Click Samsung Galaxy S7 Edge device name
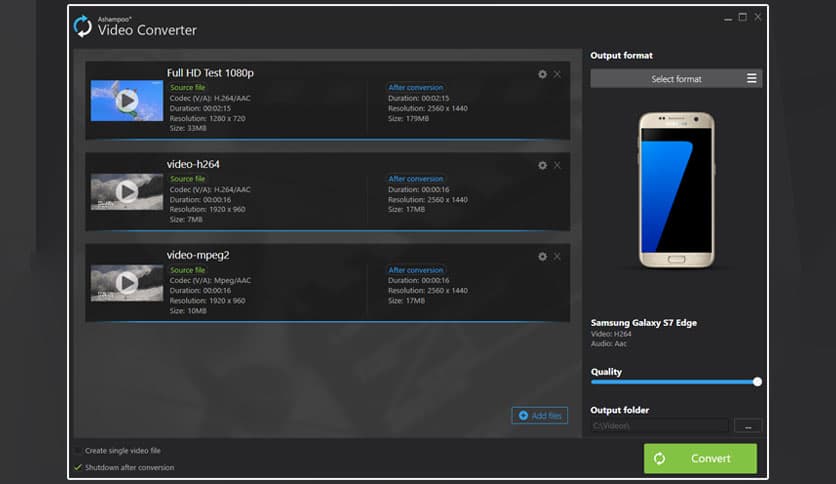 coord(644,322)
